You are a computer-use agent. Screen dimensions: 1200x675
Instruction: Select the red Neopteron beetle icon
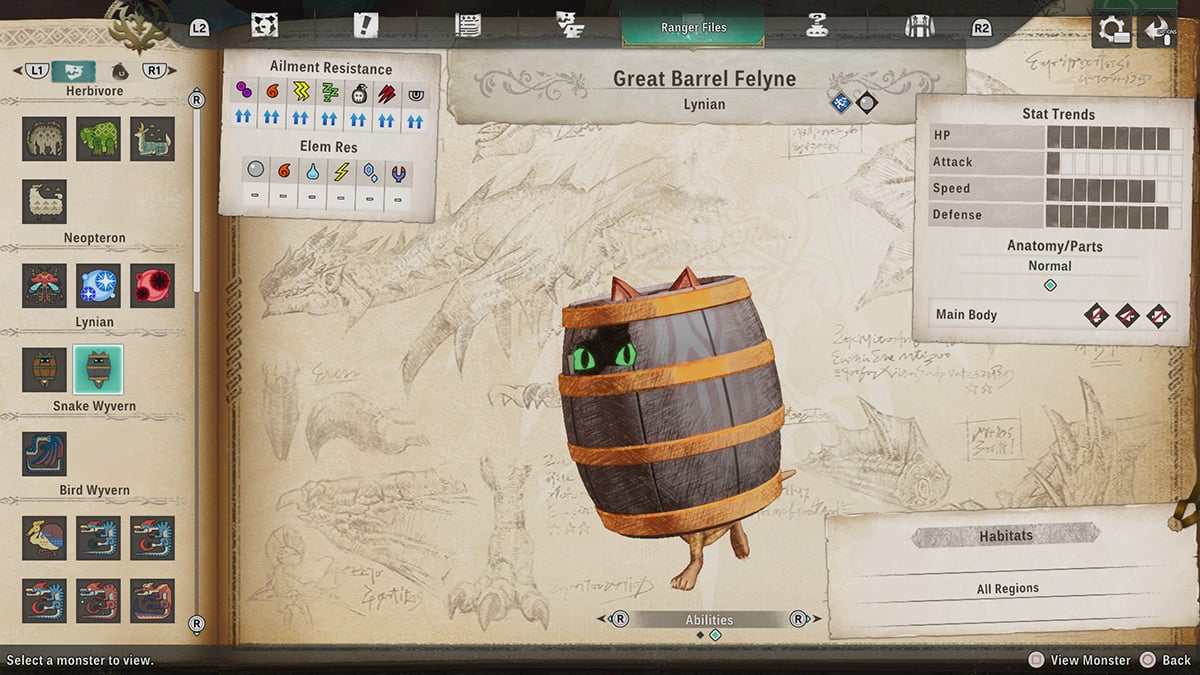click(44, 286)
